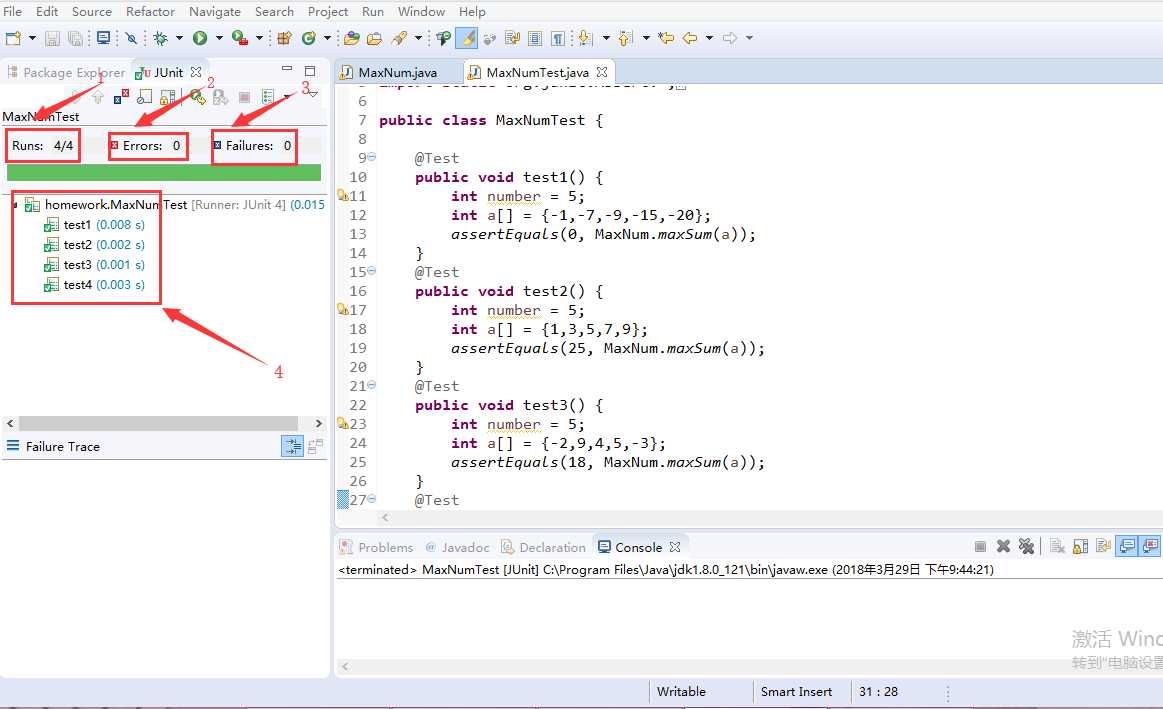Select test2 in the JUnit results
The width and height of the screenshot is (1163, 709).
click(94, 245)
